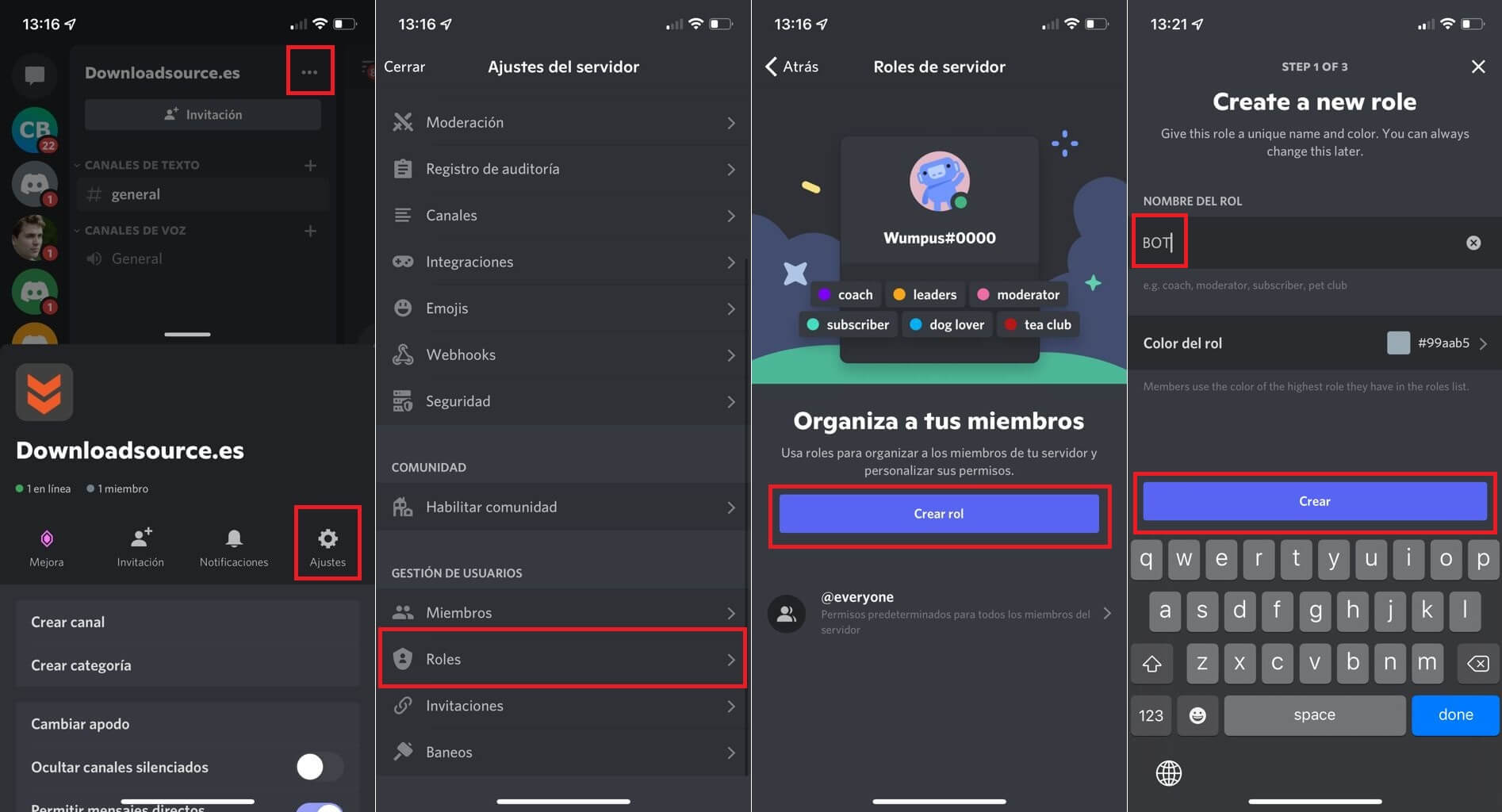Expand Seguridad settings chevron

coord(731,401)
